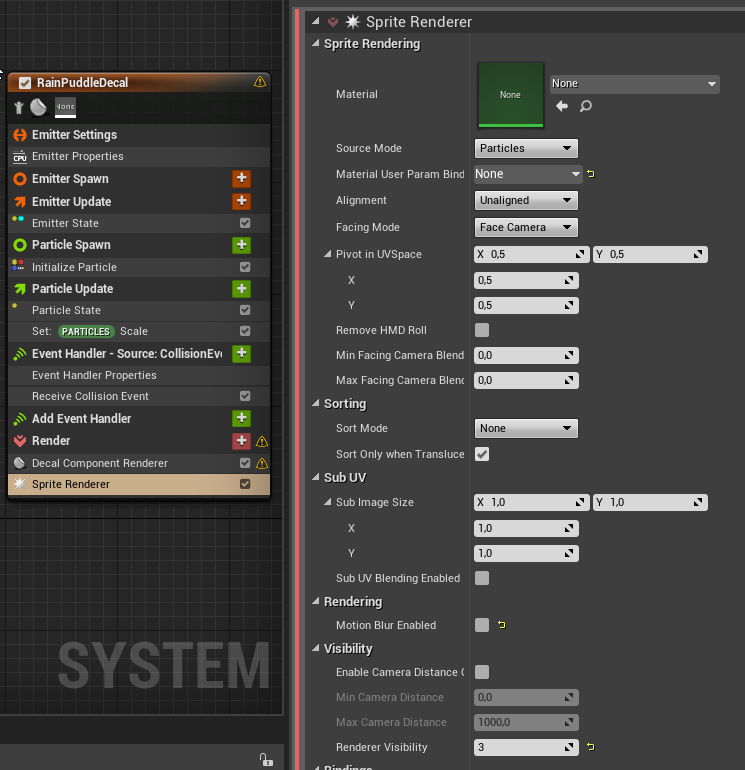745x770 pixels.
Task: Click the CPU Emitter Properties icon
Action: (20, 156)
